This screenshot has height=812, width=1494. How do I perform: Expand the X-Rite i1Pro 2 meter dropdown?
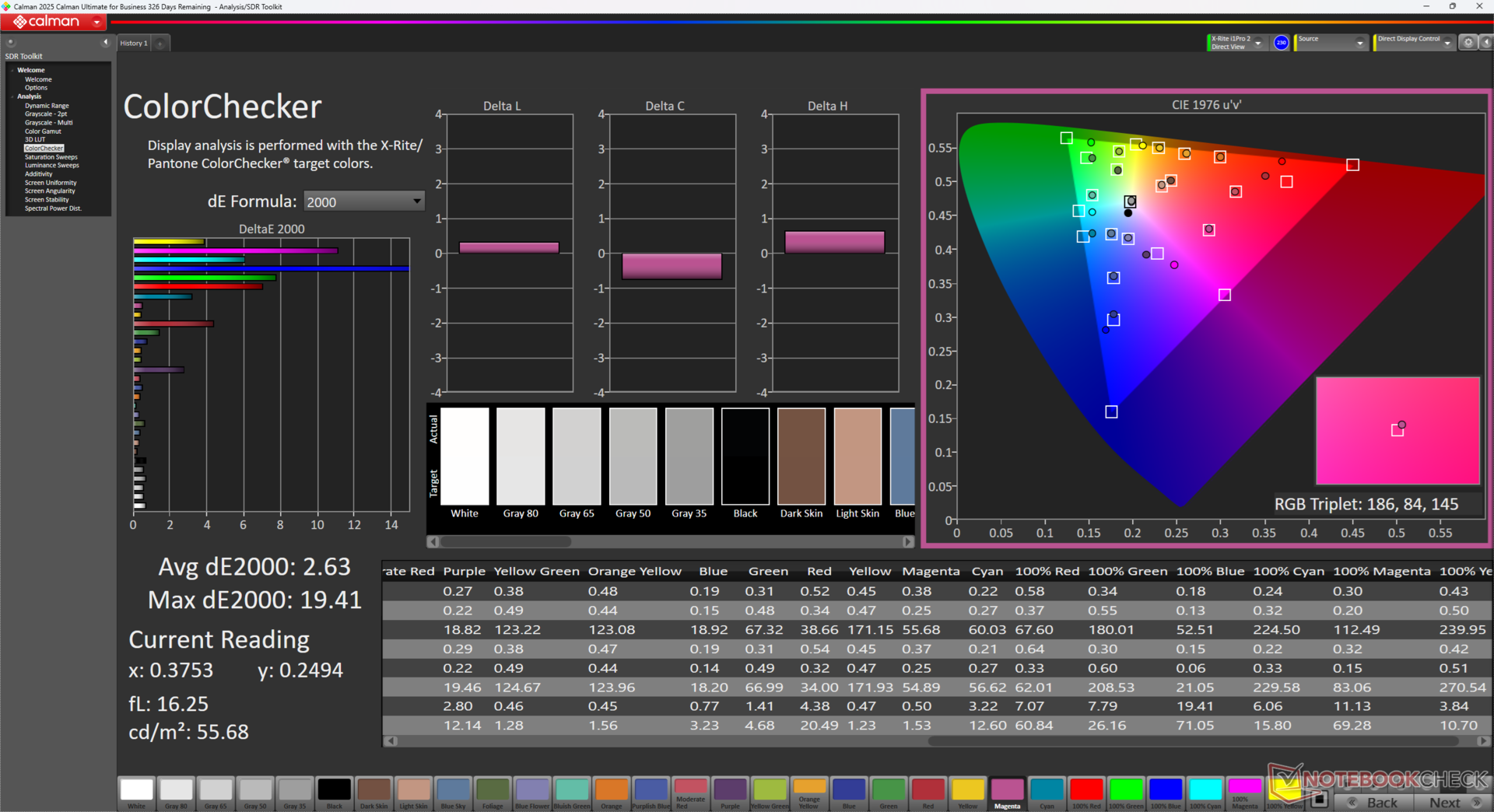click(1257, 43)
